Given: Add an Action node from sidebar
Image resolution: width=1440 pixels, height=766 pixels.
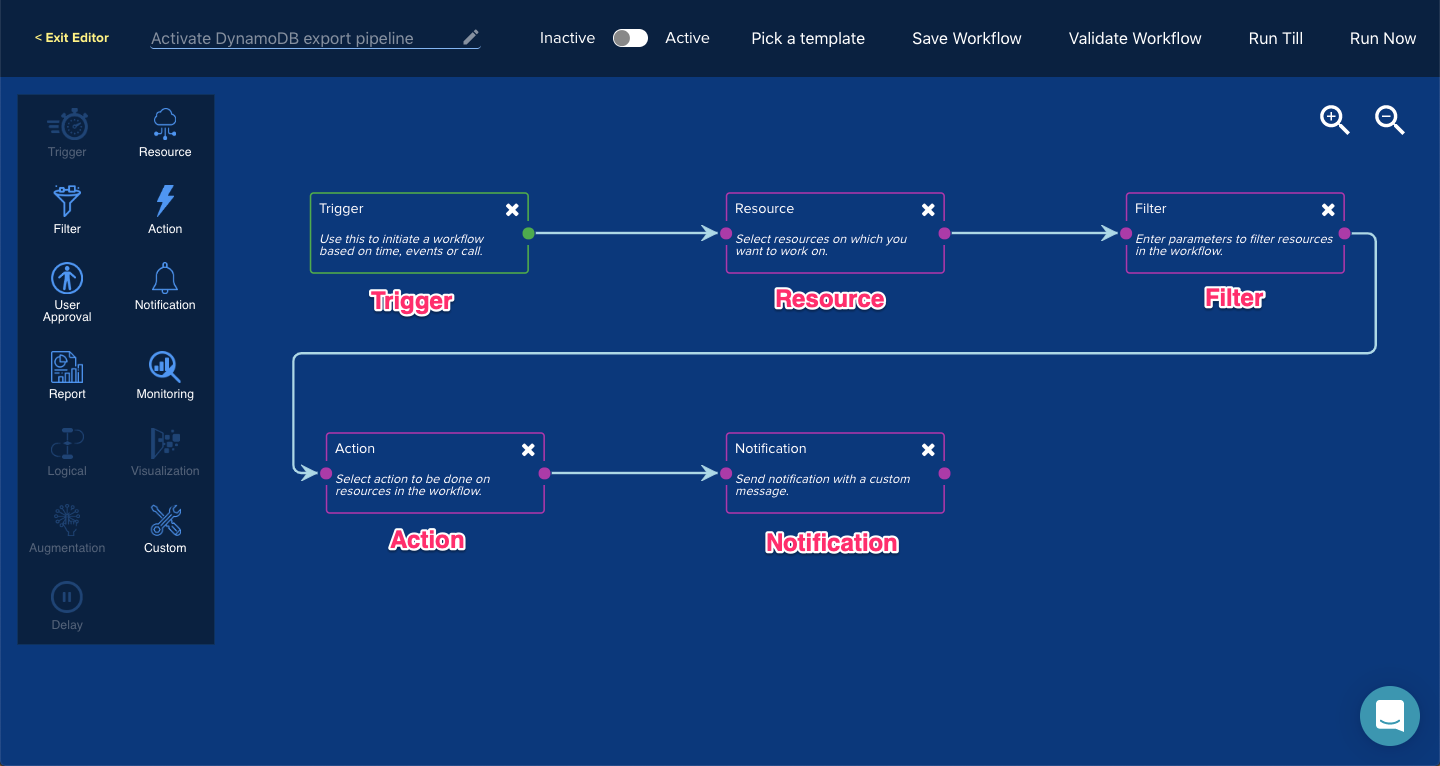Looking at the screenshot, I should 165,201.
